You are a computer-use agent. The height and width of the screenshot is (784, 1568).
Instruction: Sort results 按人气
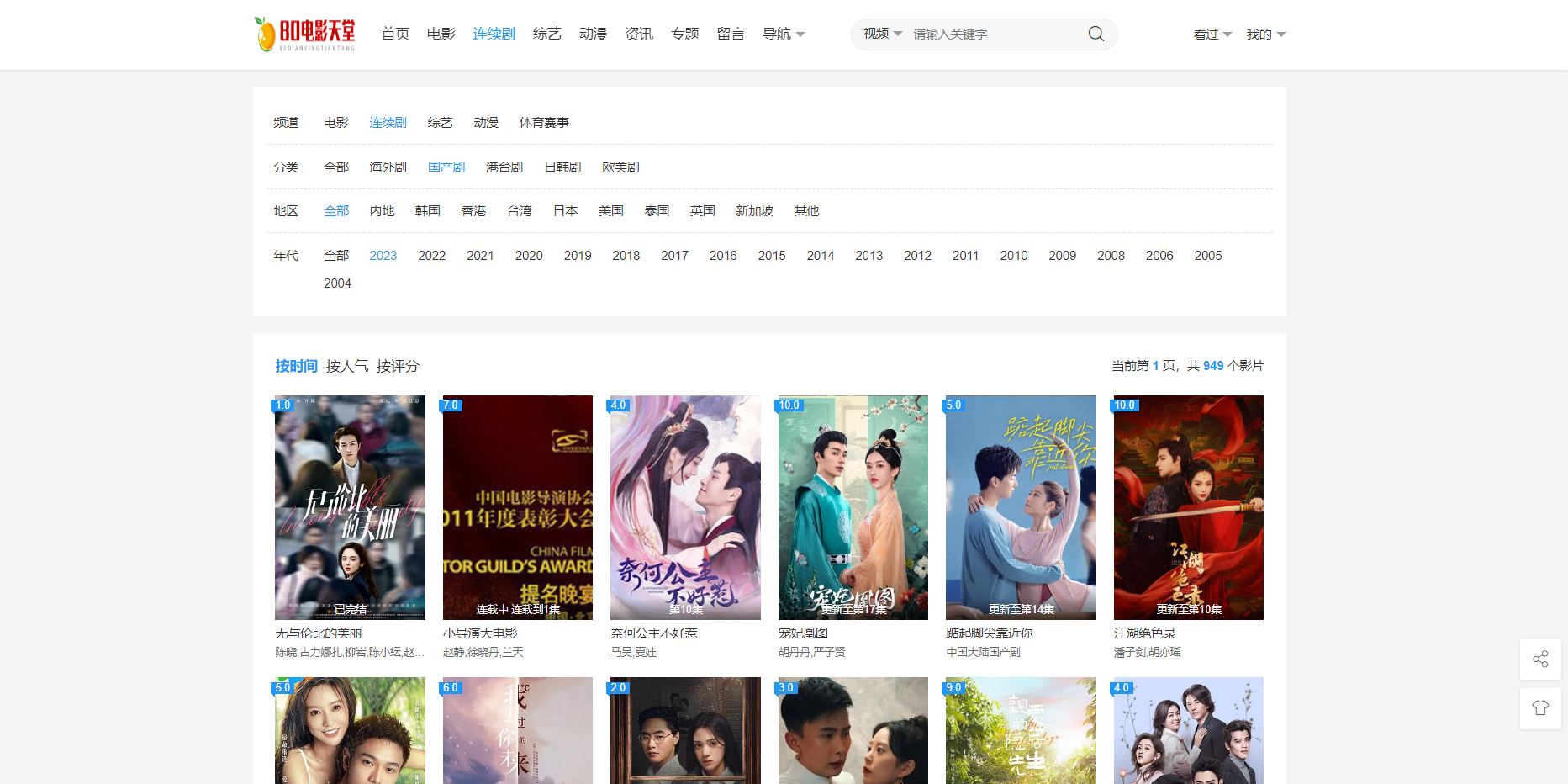pyautogui.click(x=347, y=366)
